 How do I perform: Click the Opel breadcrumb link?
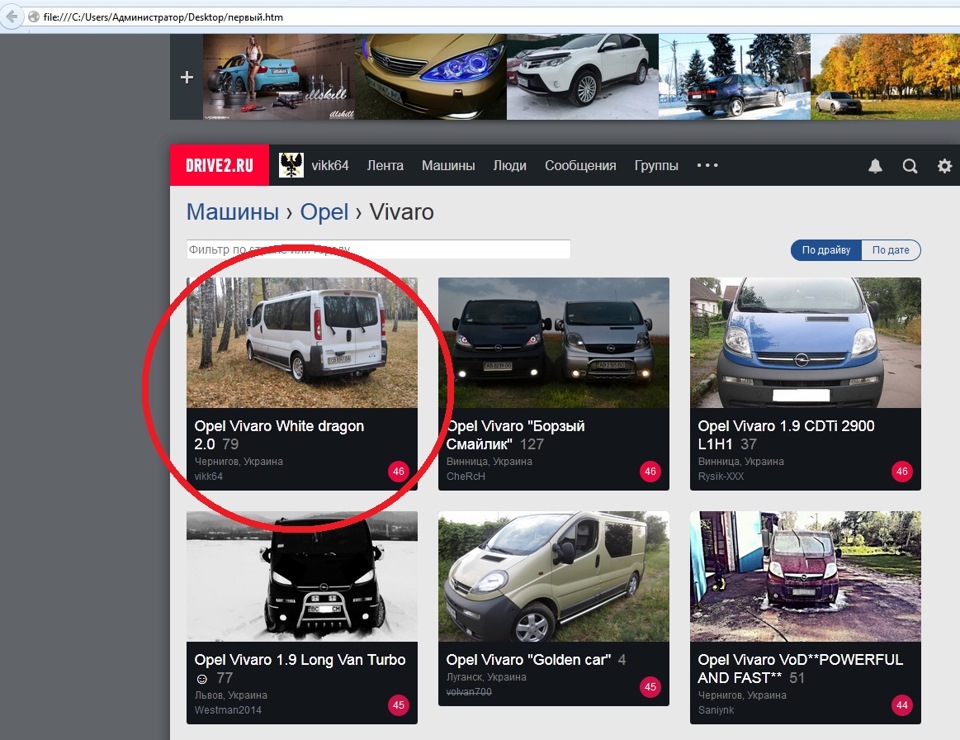(324, 212)
